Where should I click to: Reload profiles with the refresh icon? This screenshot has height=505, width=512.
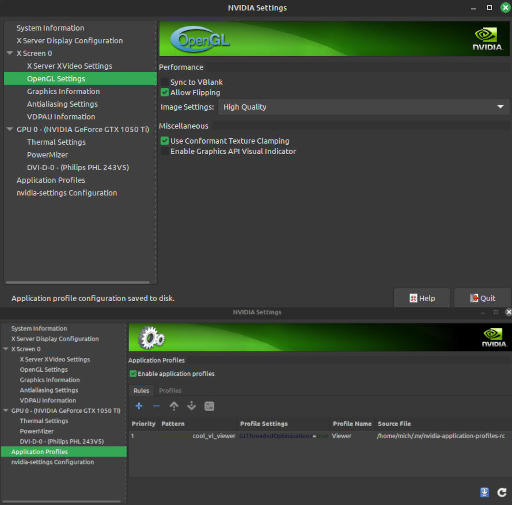[x=502, y=492]
